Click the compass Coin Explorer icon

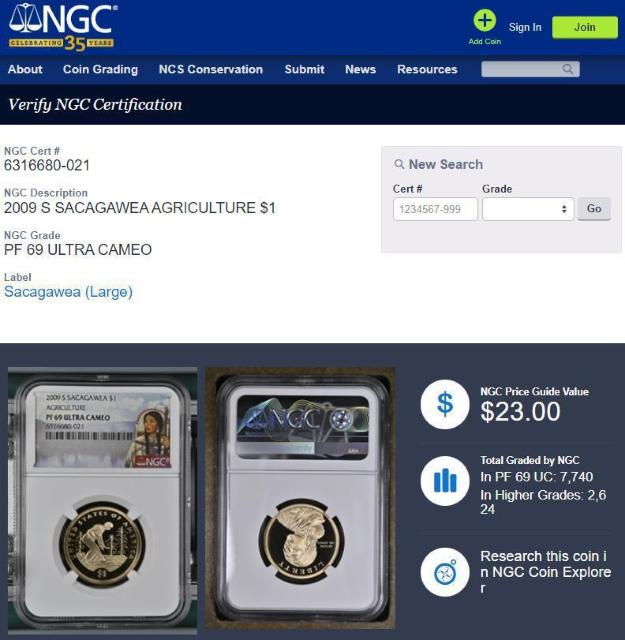point(445,572)
